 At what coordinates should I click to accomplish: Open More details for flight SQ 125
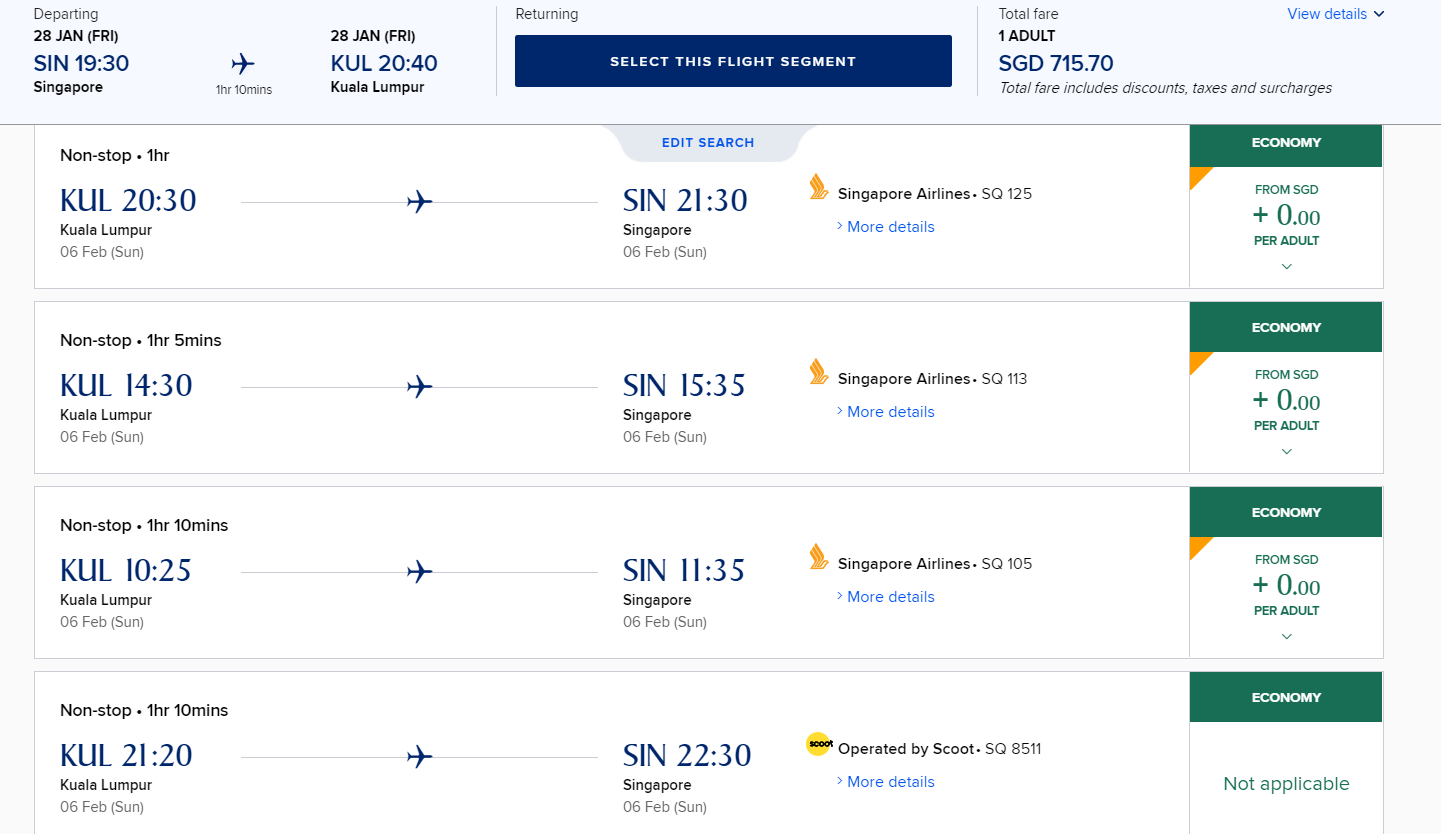(x=890, y=227)
